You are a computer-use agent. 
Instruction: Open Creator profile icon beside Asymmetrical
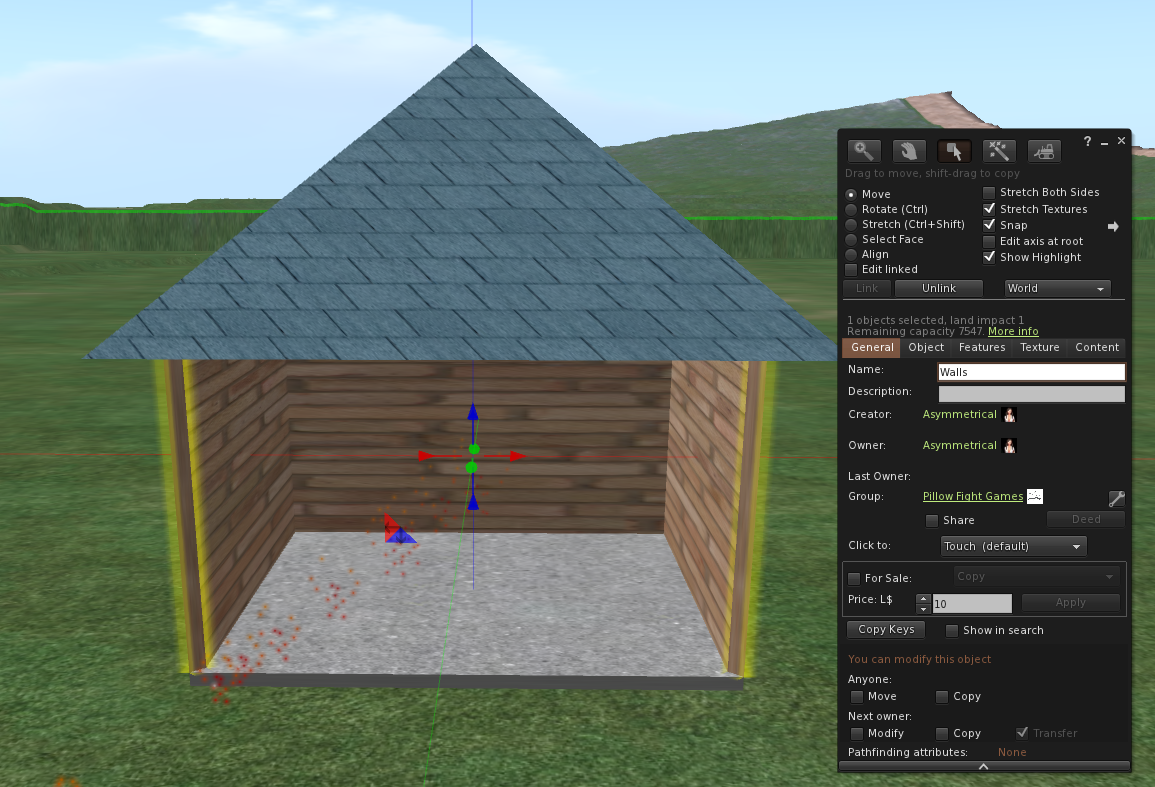1010,415
